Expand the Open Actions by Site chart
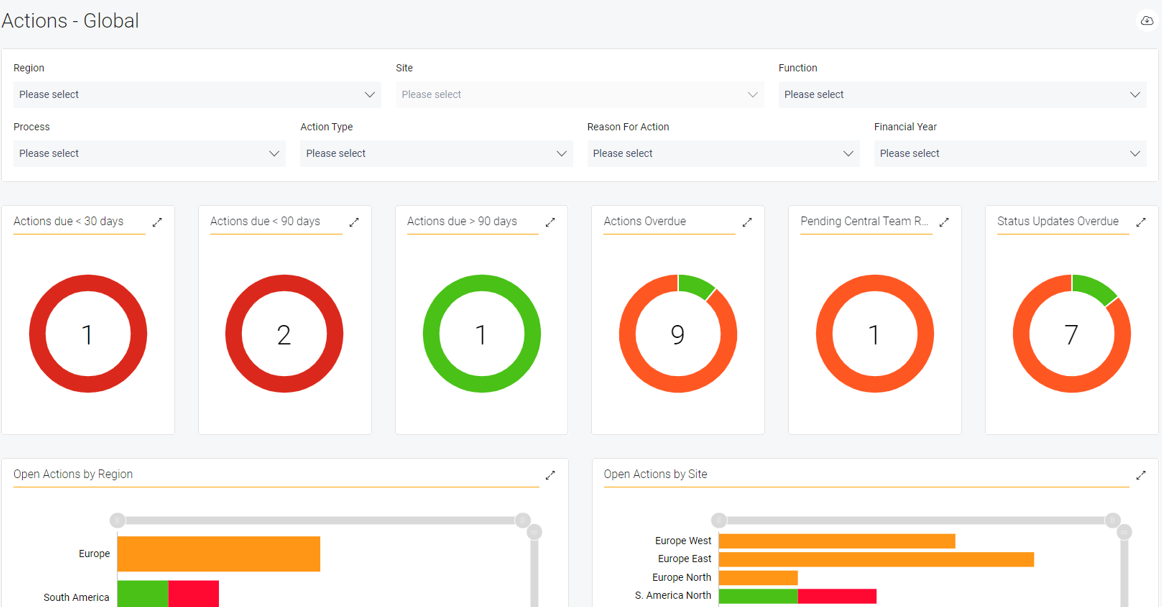This screenshot has height=607, width=1162. coord(1141,475)
